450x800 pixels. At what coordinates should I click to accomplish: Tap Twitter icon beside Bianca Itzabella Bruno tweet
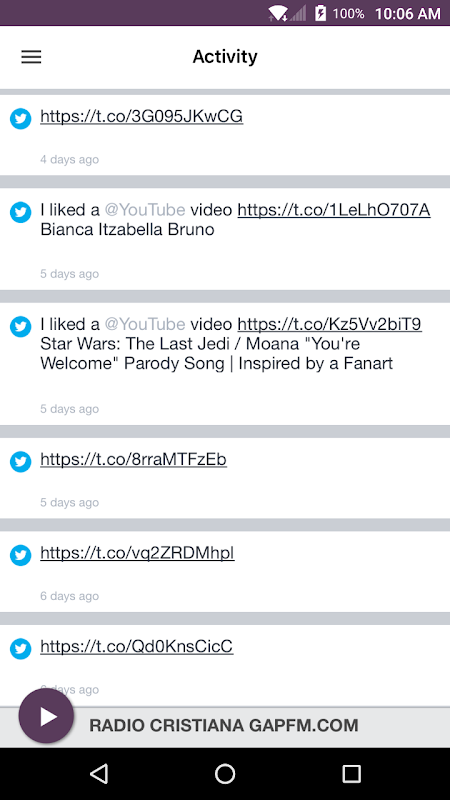tap(20, 212)
